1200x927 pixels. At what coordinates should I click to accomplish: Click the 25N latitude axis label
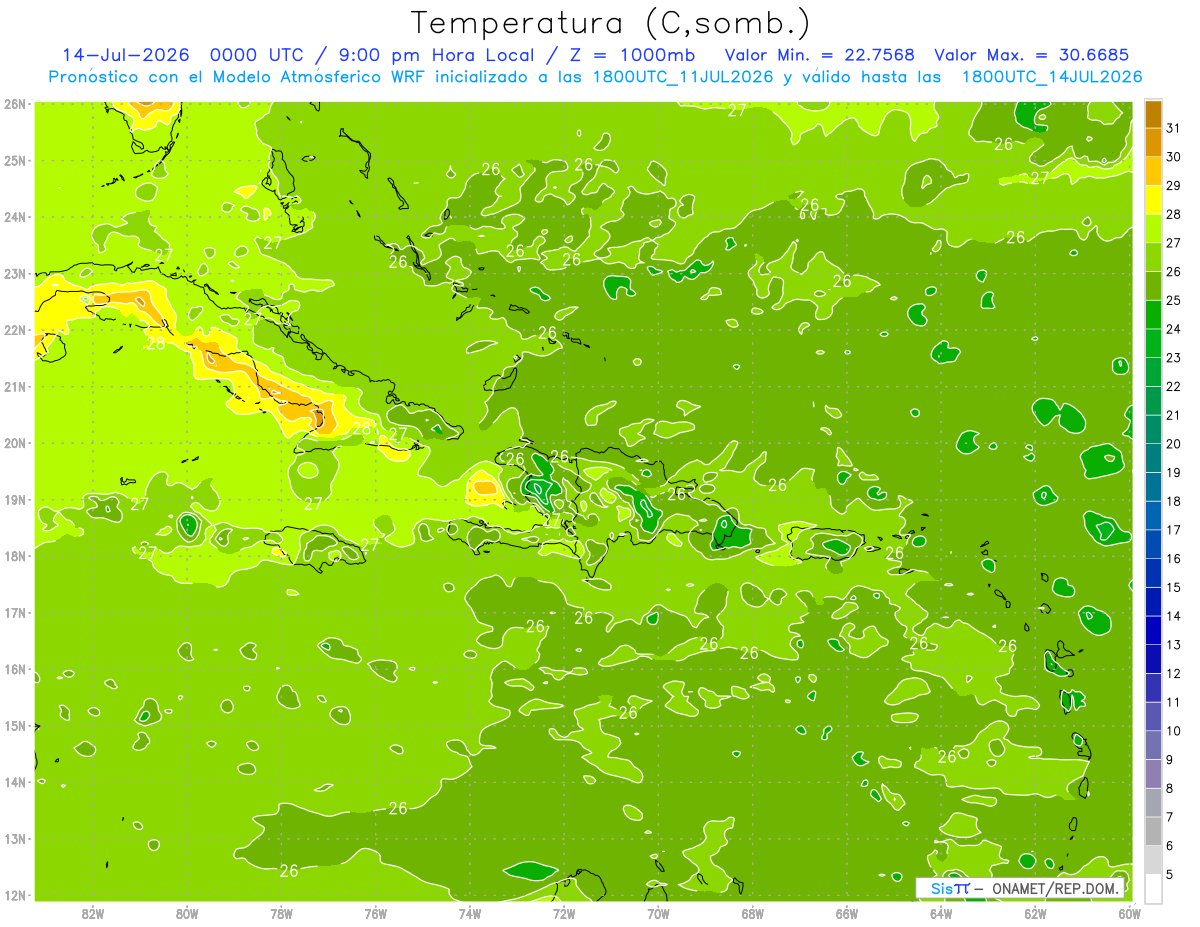click(14, 160)
